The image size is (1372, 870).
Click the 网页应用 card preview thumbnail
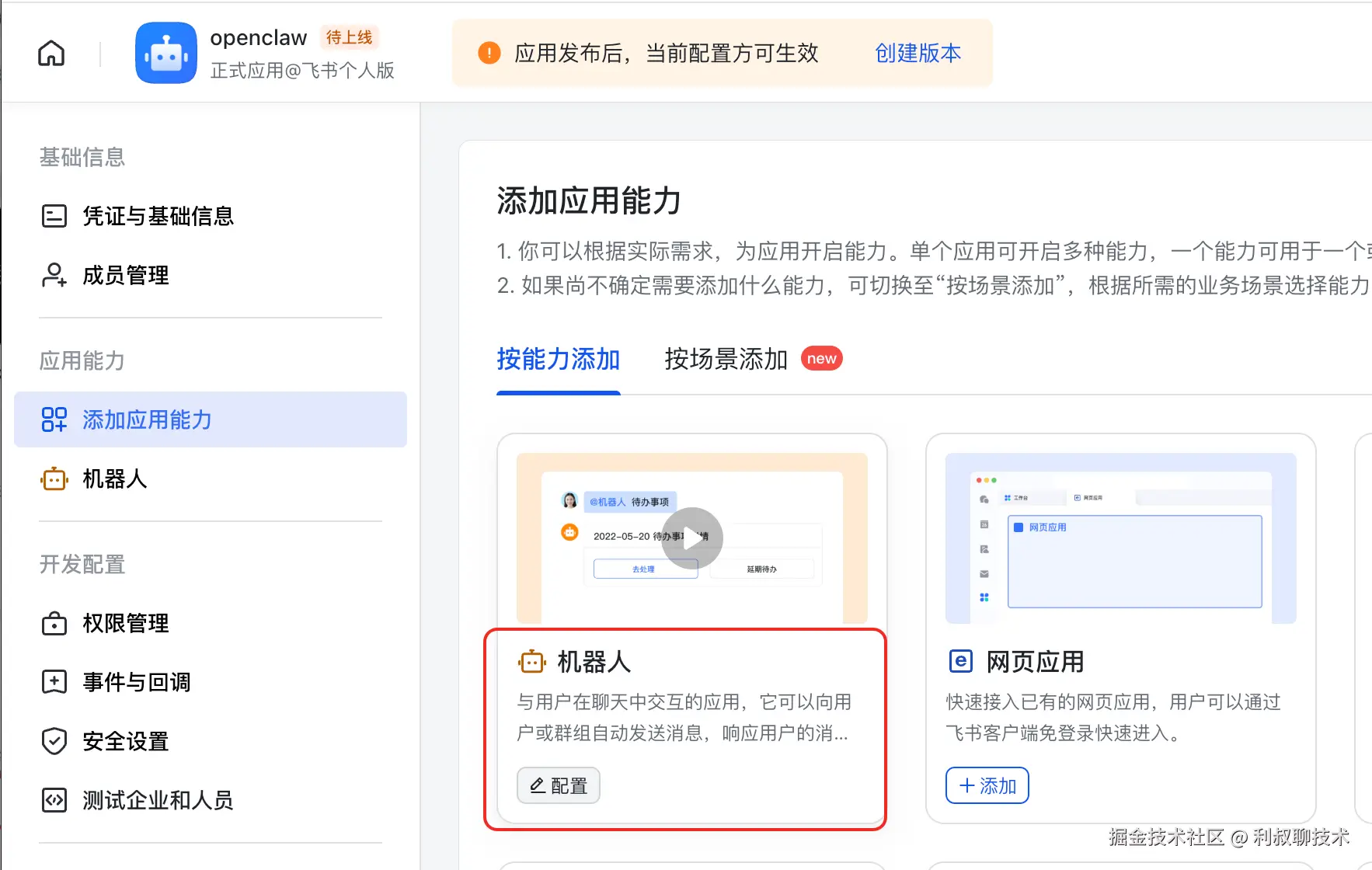point(1121,538)
